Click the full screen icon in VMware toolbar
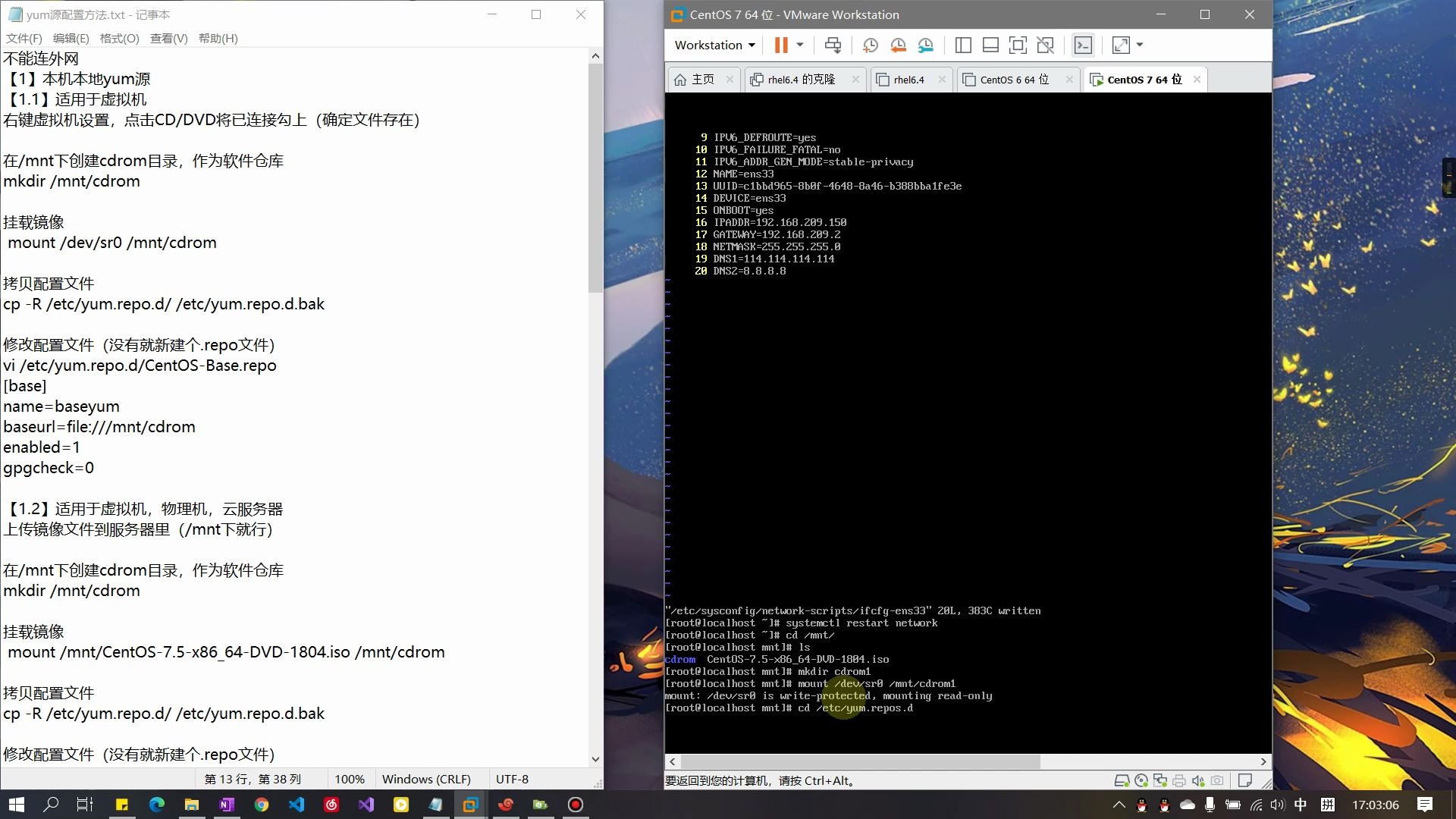 coord(1122,45)
